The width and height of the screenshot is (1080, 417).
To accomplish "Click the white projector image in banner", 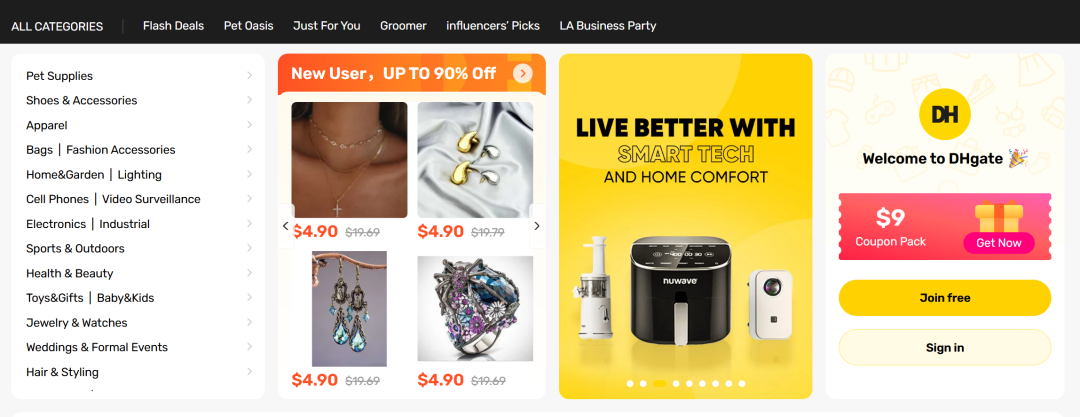I will coord(770,304).
